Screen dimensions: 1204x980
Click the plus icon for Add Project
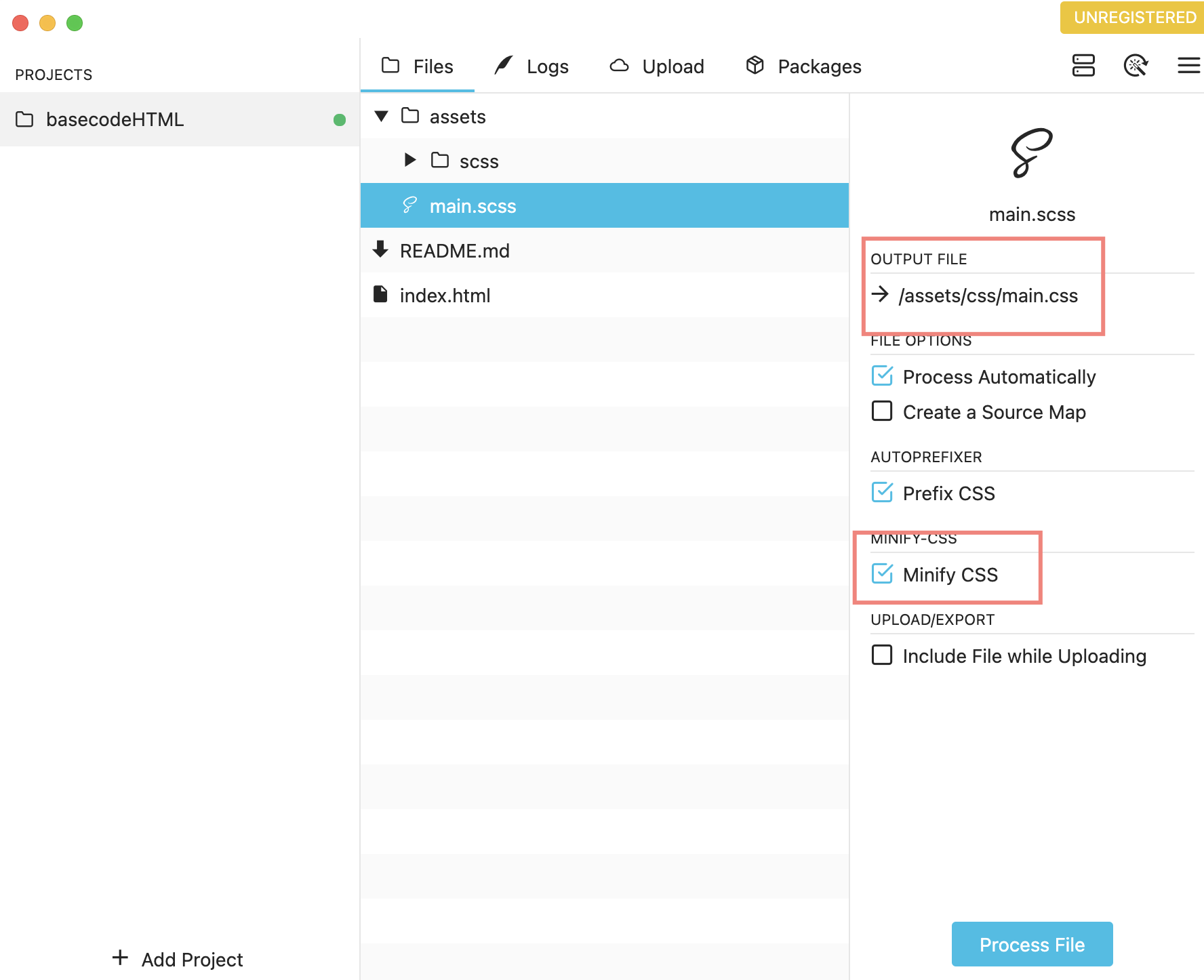[120, 958]
